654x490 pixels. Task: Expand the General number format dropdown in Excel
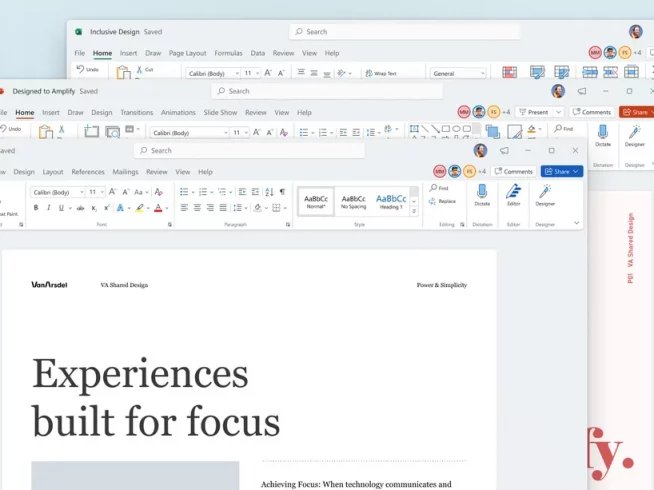tap(458, 73)
